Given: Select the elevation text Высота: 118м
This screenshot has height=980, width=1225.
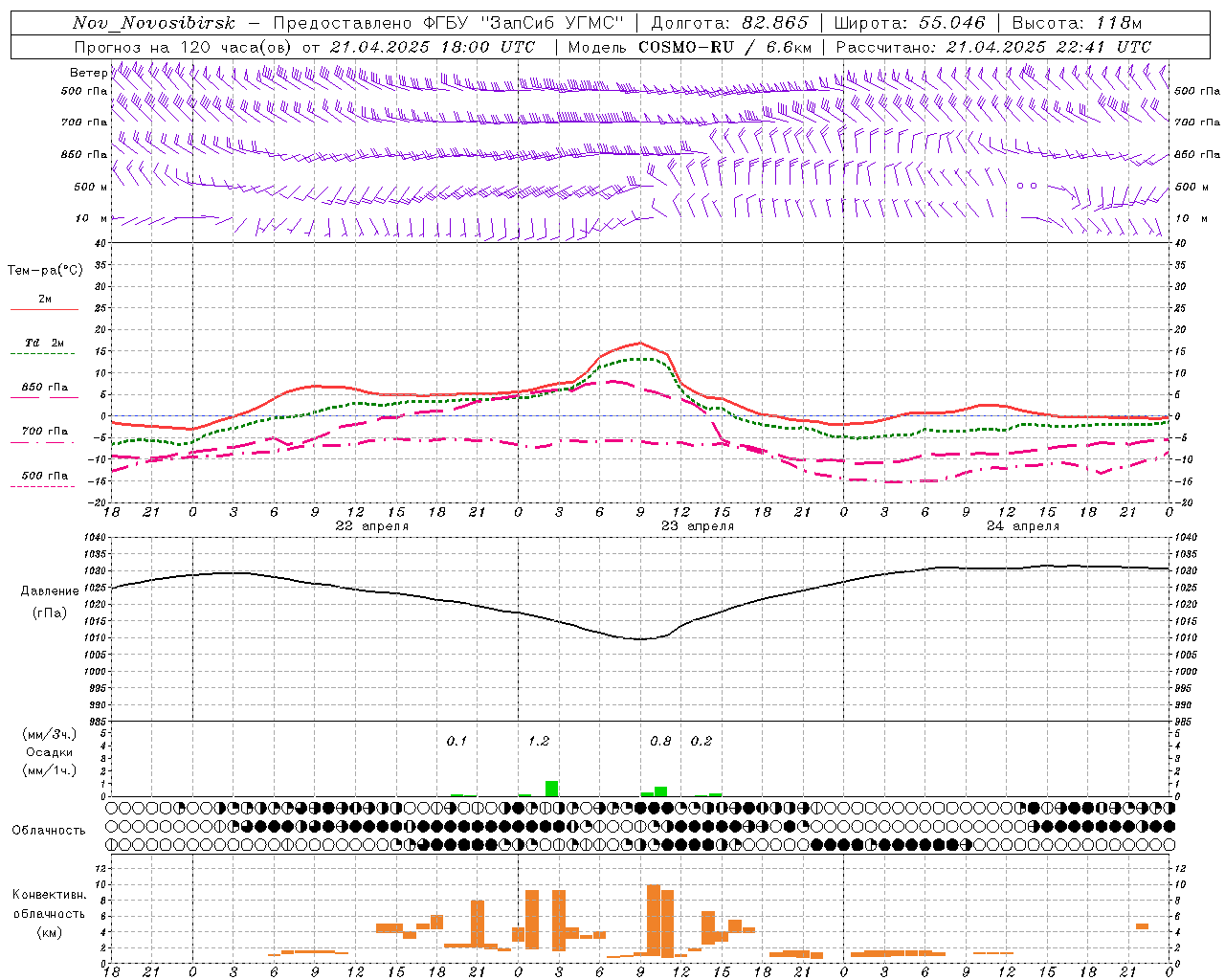Looking at the screenshot, I should click(1077, 23).
